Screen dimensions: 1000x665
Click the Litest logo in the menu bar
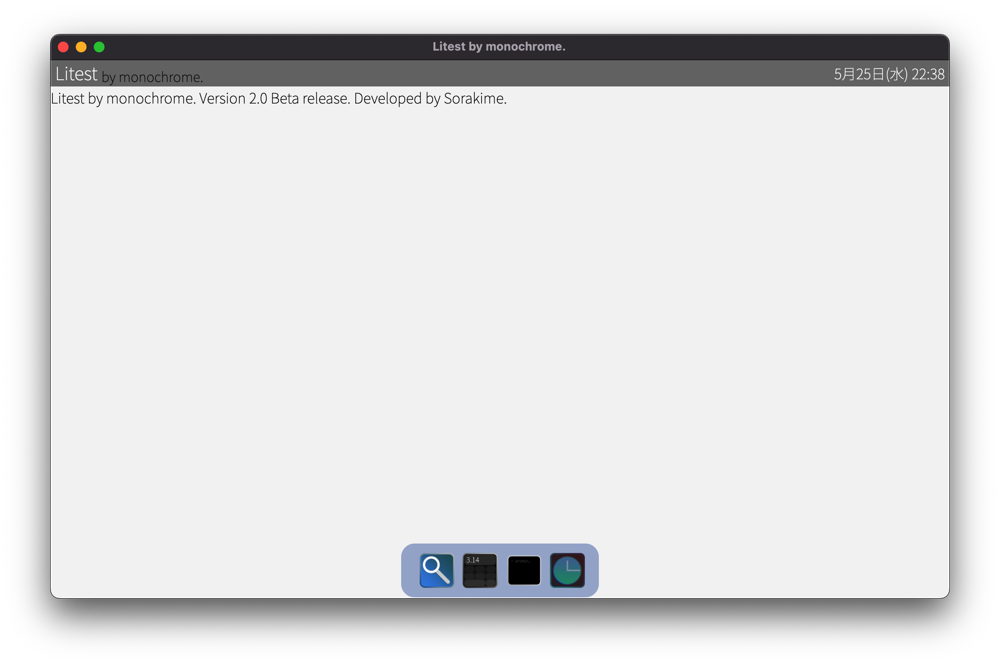(x=76, y=74)
